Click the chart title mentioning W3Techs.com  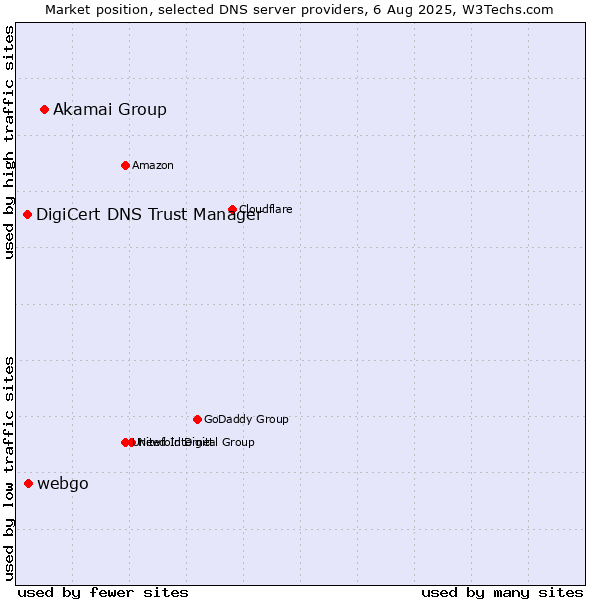pos(299,10)
